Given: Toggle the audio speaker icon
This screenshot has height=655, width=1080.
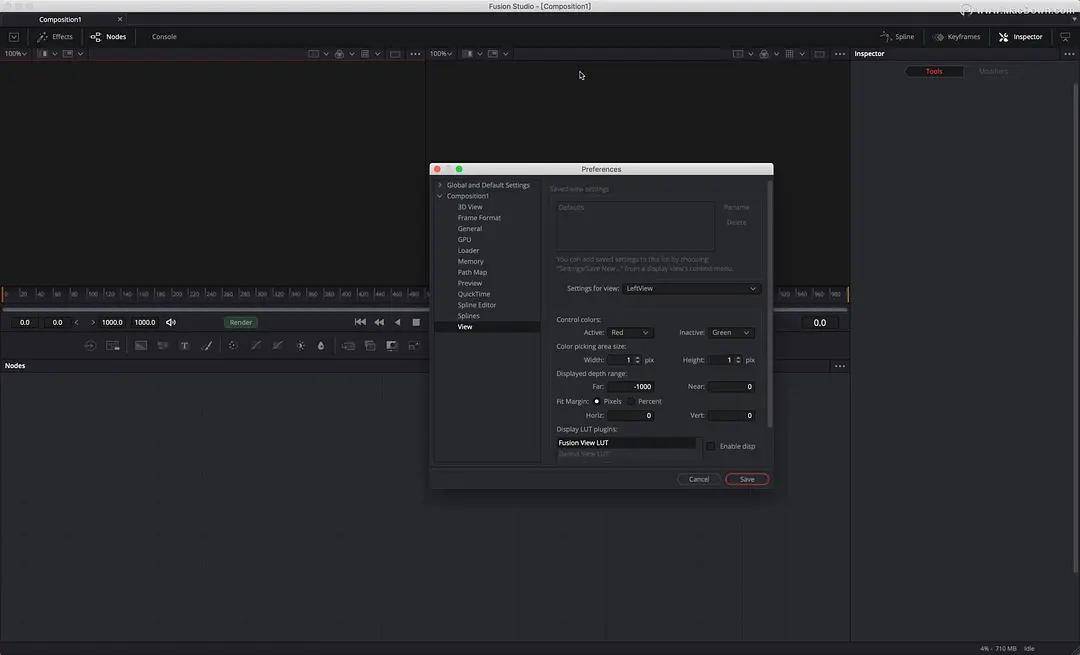Looking at the screenshot, I should click(x=171, y=323).
